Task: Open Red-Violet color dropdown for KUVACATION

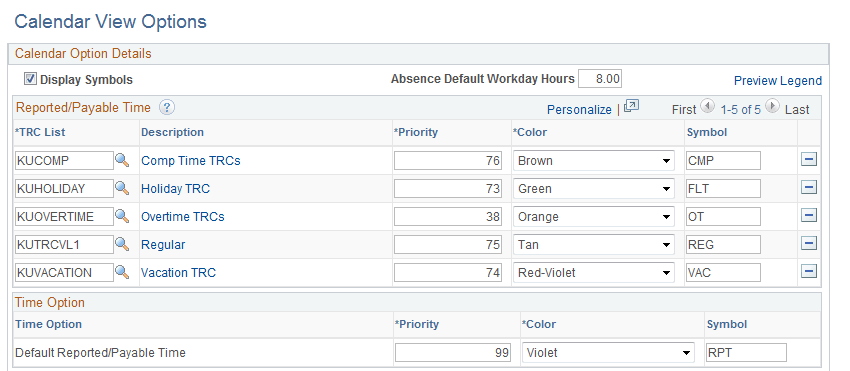Action: (594, 273)
